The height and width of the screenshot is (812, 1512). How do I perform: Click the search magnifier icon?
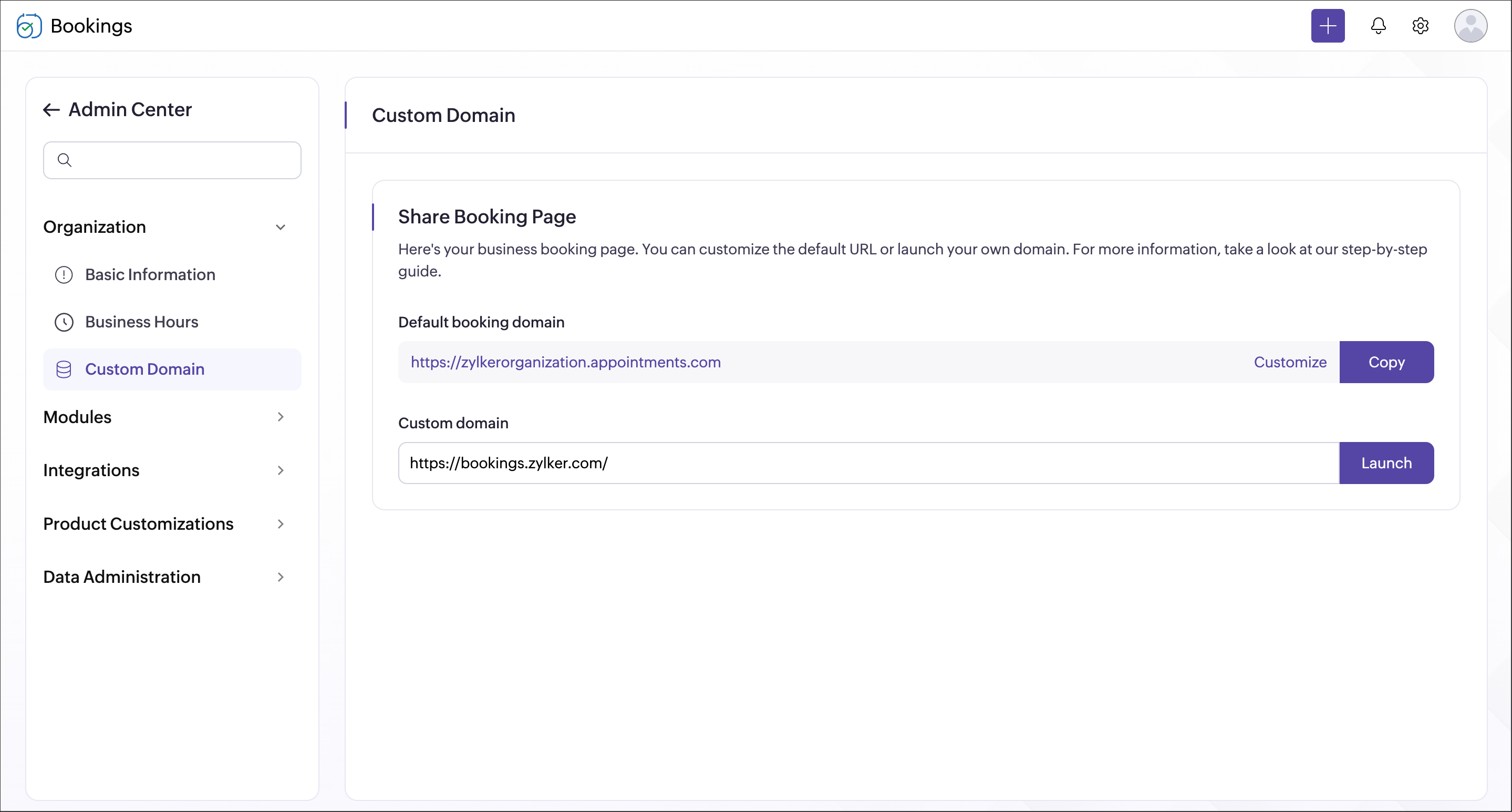[65, 160]
